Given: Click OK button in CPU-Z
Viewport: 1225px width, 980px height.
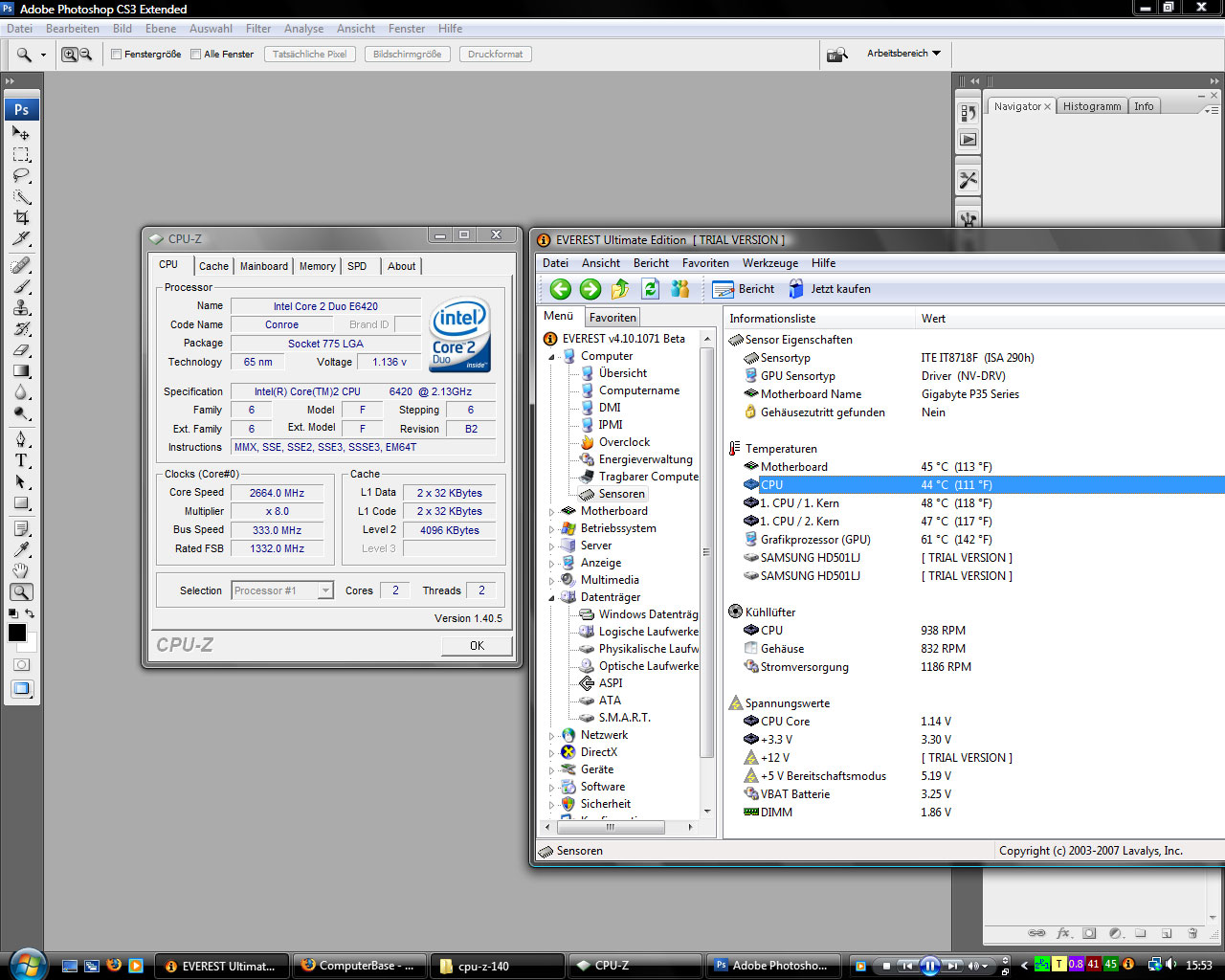Looking at the screenshot, I should click(477, 646).
